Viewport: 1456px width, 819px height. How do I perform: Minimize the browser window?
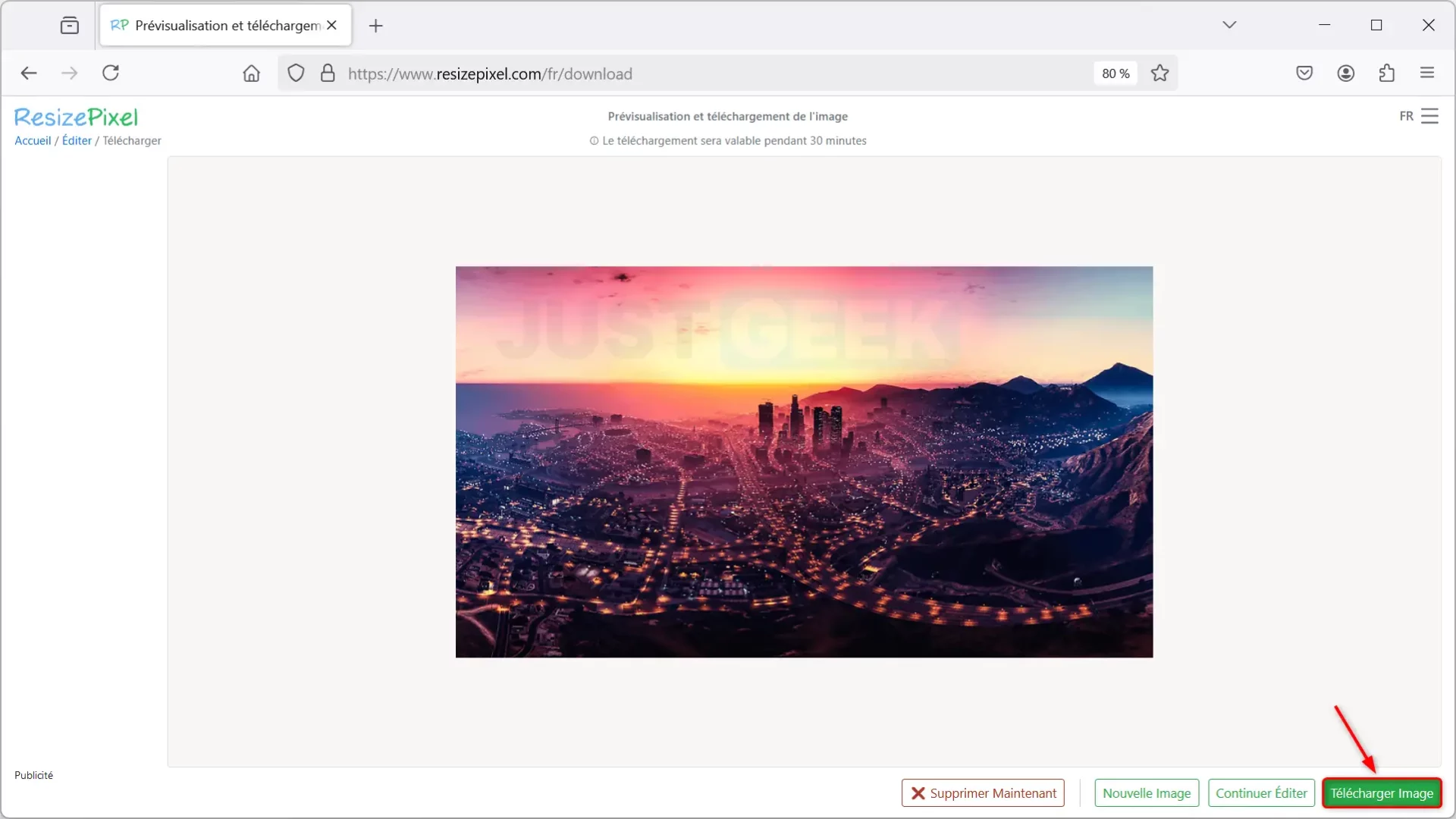1324,25
